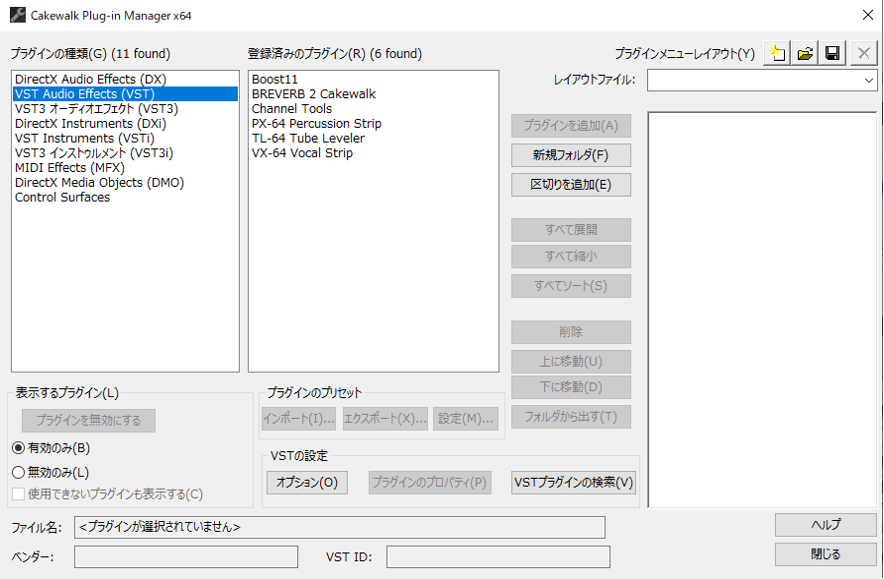This screenshot has height=579, width=884.
Task: Click the 設定(M)... preset button
Action: pos(466,418)
